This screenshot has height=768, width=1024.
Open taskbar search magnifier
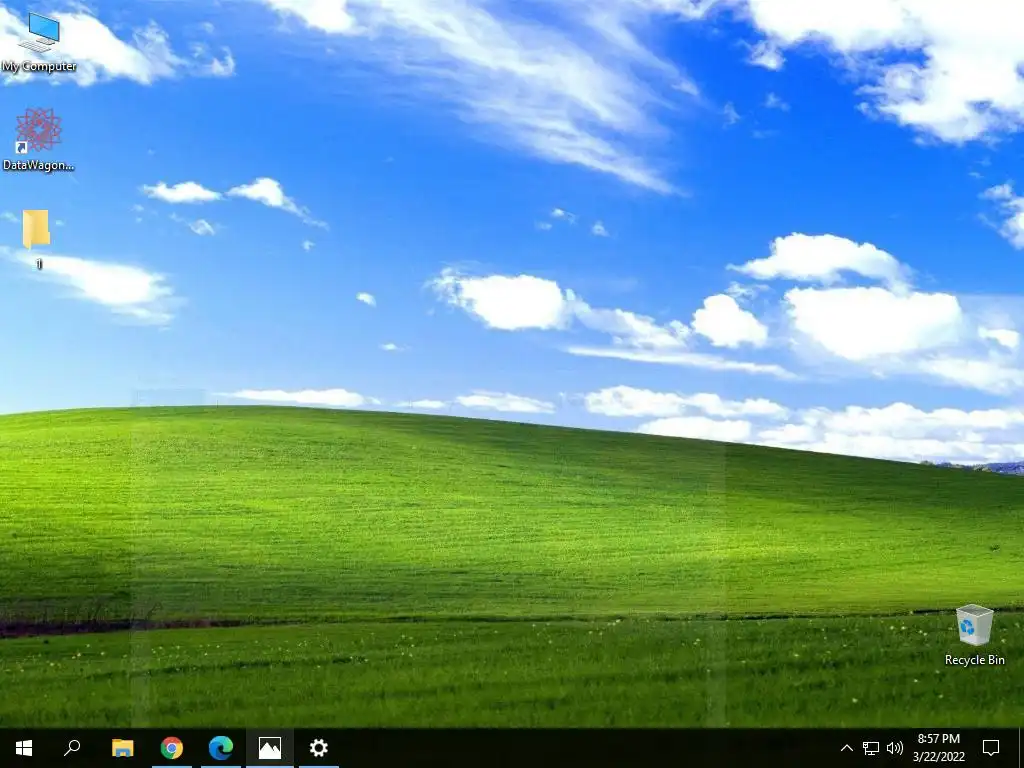pos(72,748)
